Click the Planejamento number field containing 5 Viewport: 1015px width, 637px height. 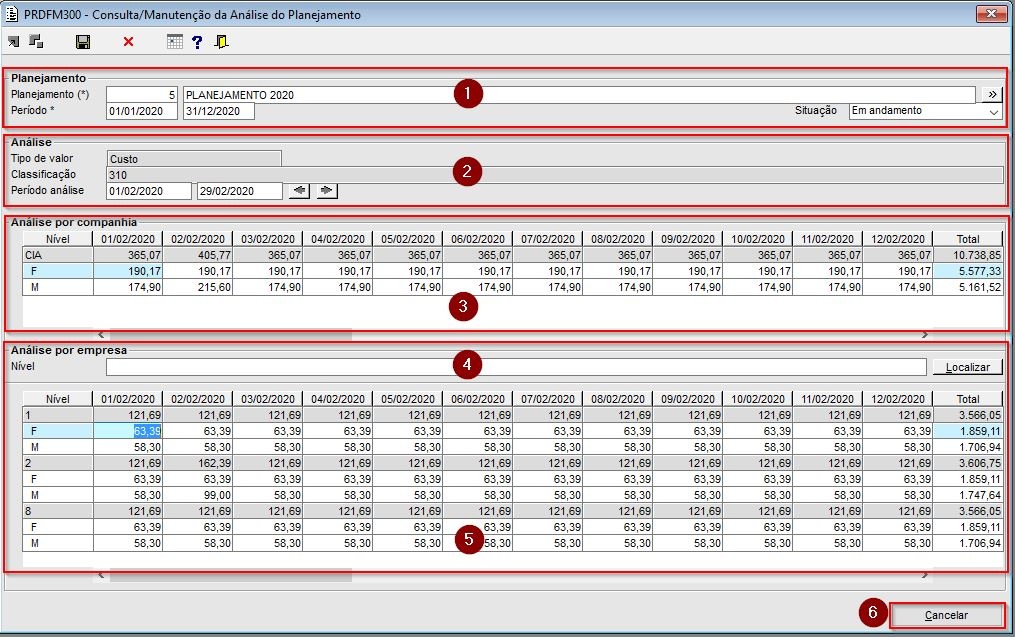click(x=142, y=94)
